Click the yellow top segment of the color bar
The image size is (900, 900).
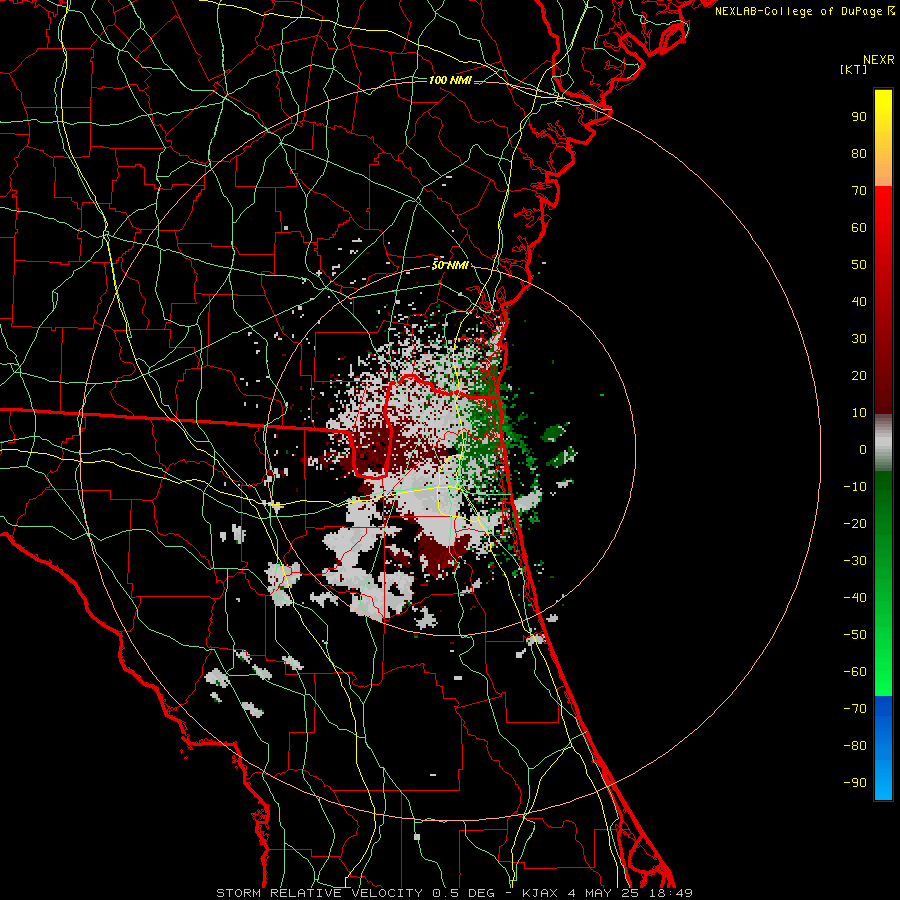click(883, 138)
